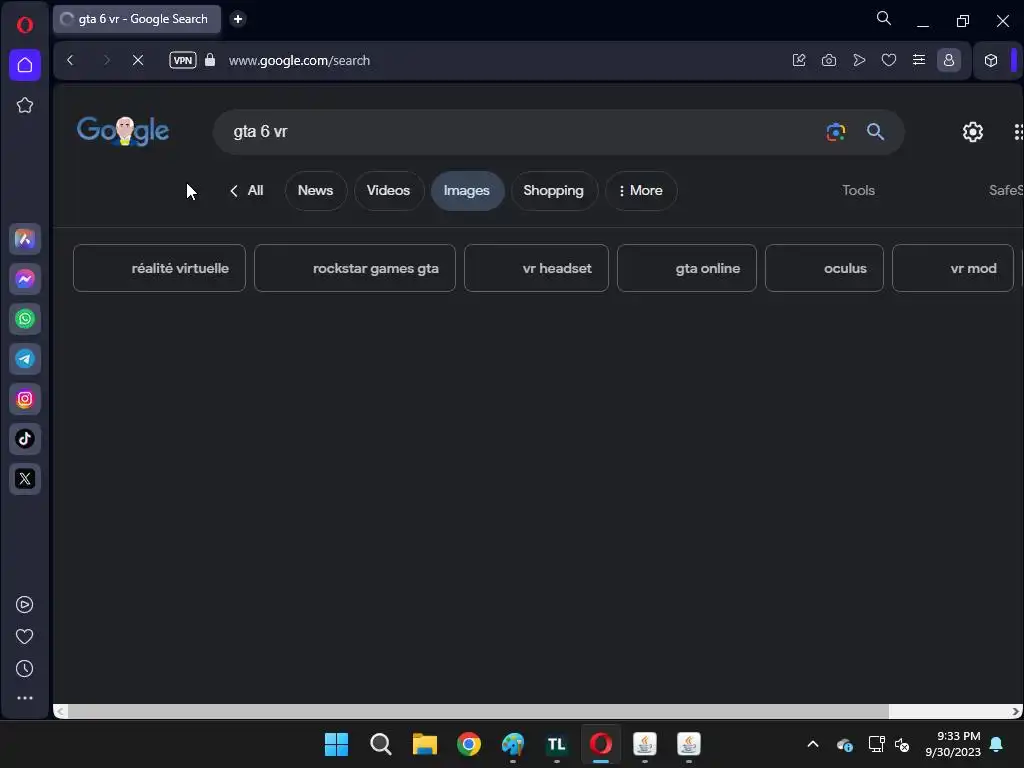
Task: Open Windows Start menu
Action: (x=336, y=744)
